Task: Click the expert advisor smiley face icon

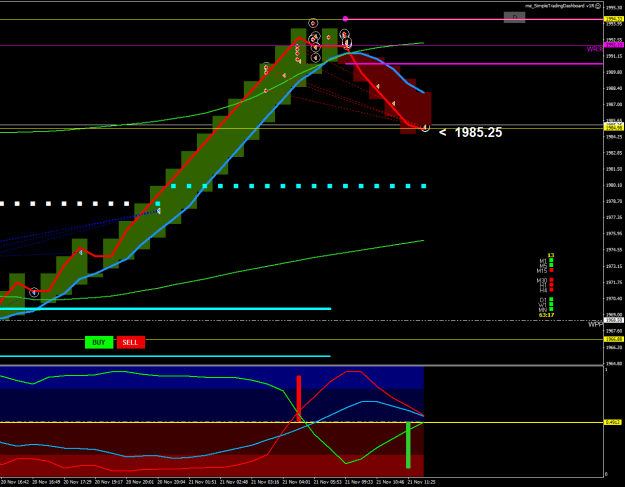Action: point(598,6)
